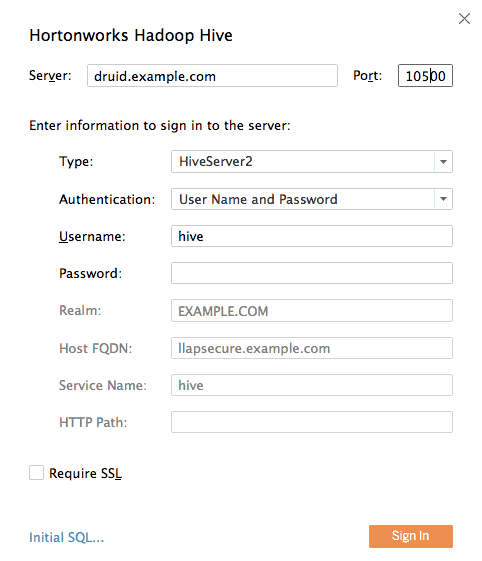The width and height of the screenshot is (482, 561).
Task: Expand the Authentication dropdown arrow
Action: 443,199
